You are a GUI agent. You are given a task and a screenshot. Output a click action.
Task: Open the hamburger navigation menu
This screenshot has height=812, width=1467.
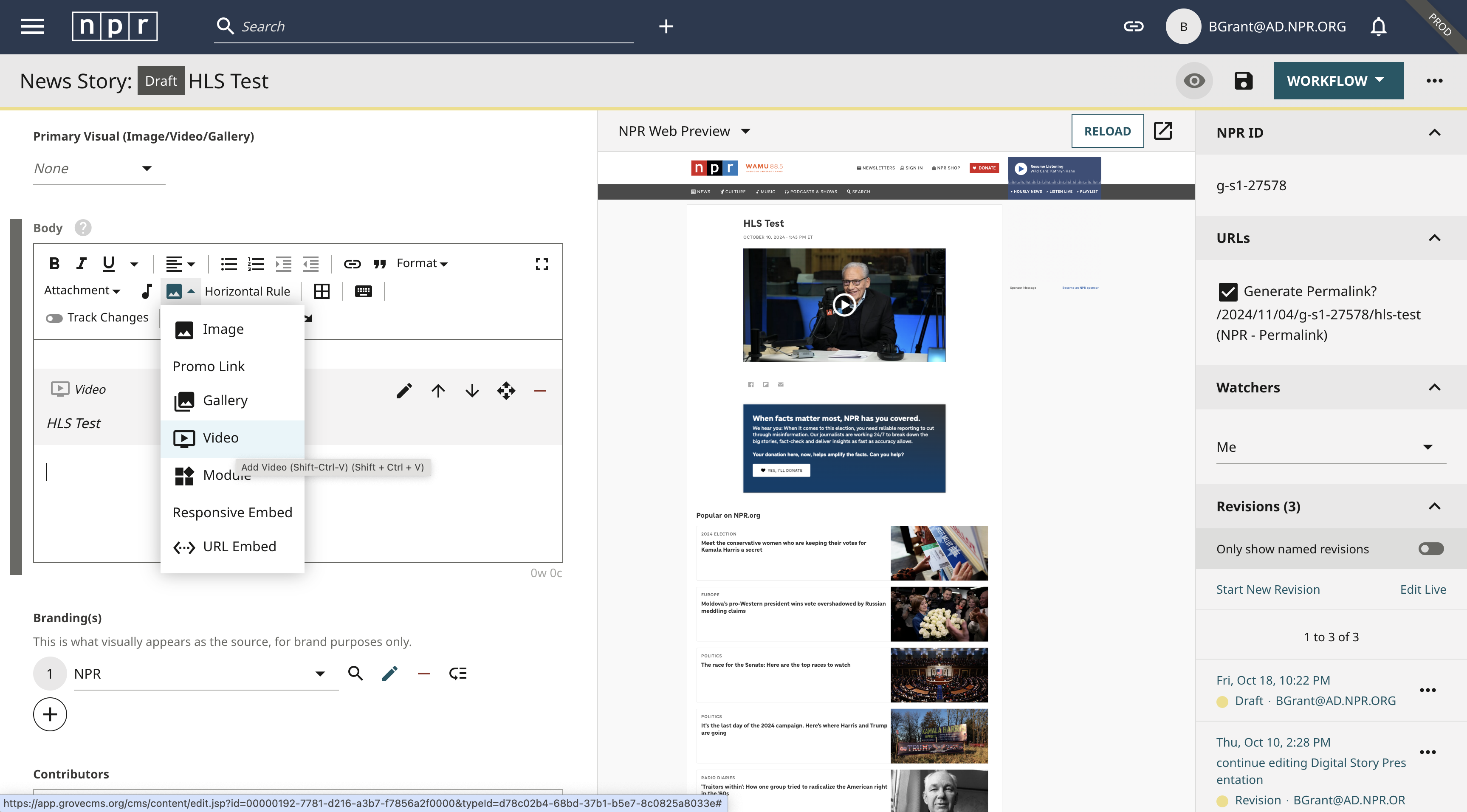tap(32, 26)
